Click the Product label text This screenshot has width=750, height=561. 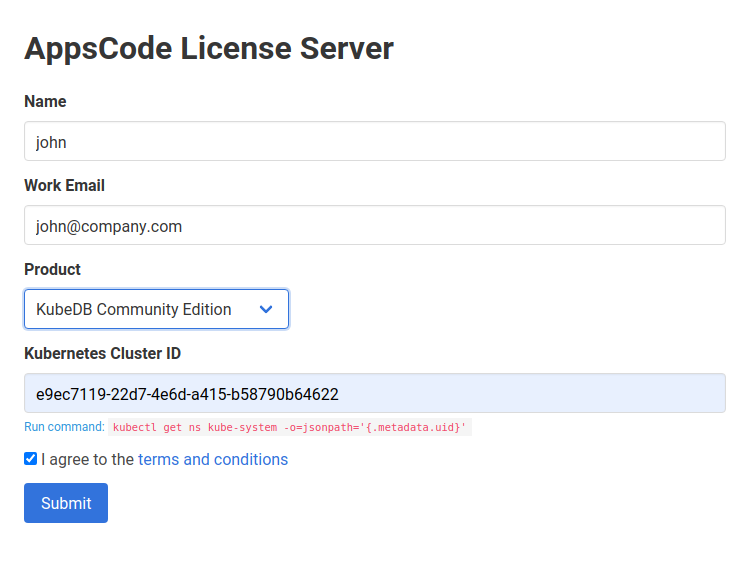(x=52, y=269)
